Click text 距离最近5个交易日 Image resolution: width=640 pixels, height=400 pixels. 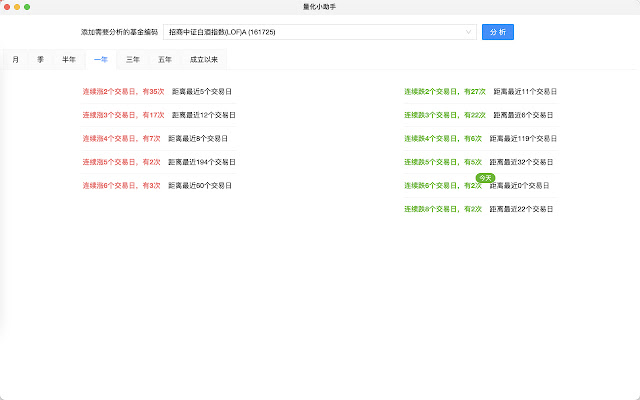pos(202,91)
